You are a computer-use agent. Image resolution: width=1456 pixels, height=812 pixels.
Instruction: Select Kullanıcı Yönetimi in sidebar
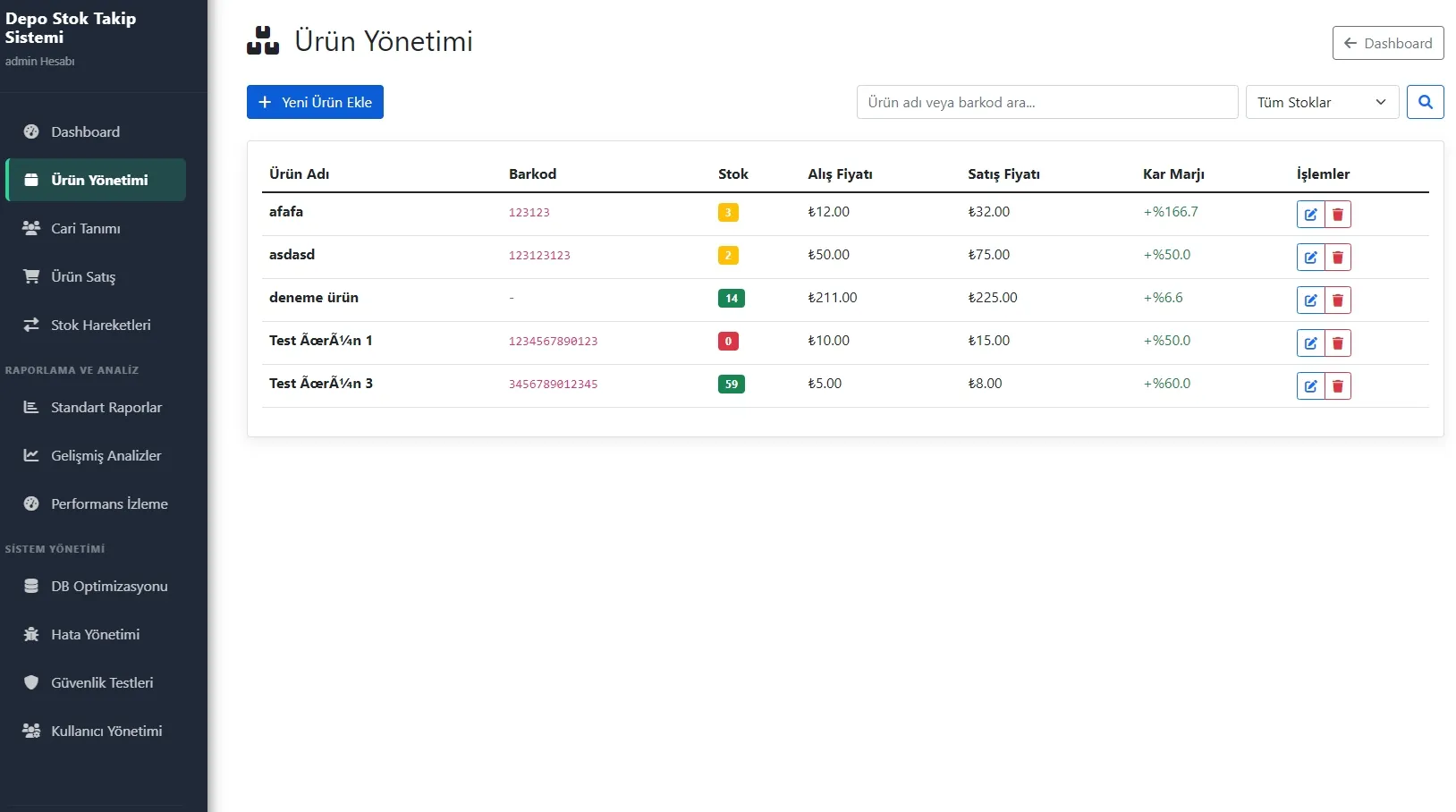click(x=106, y=731)
